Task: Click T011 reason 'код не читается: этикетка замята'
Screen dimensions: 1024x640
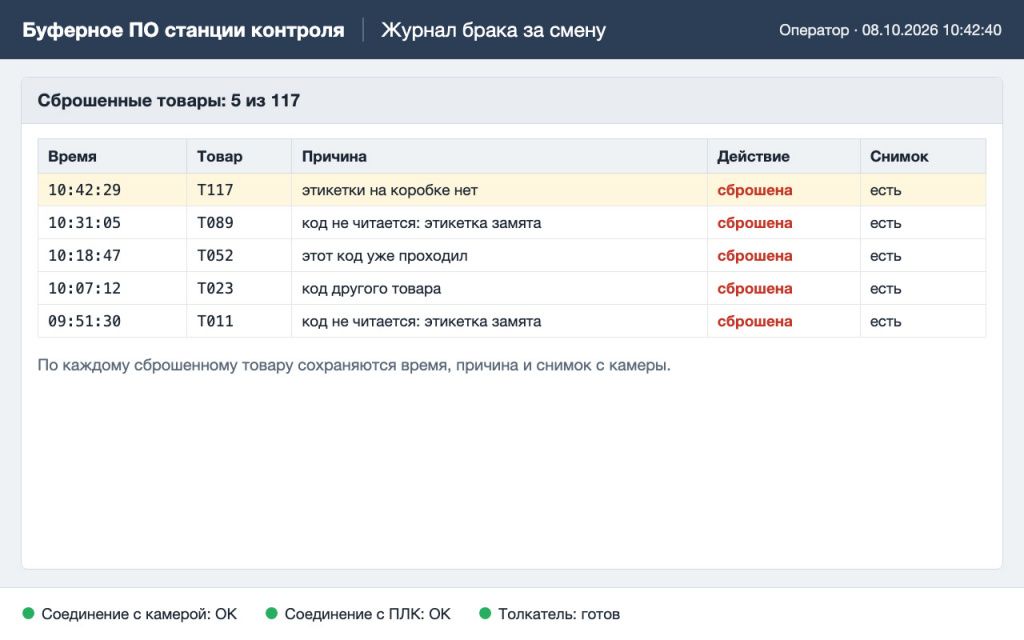Action: pyautogui.click(x=421, y=321)
